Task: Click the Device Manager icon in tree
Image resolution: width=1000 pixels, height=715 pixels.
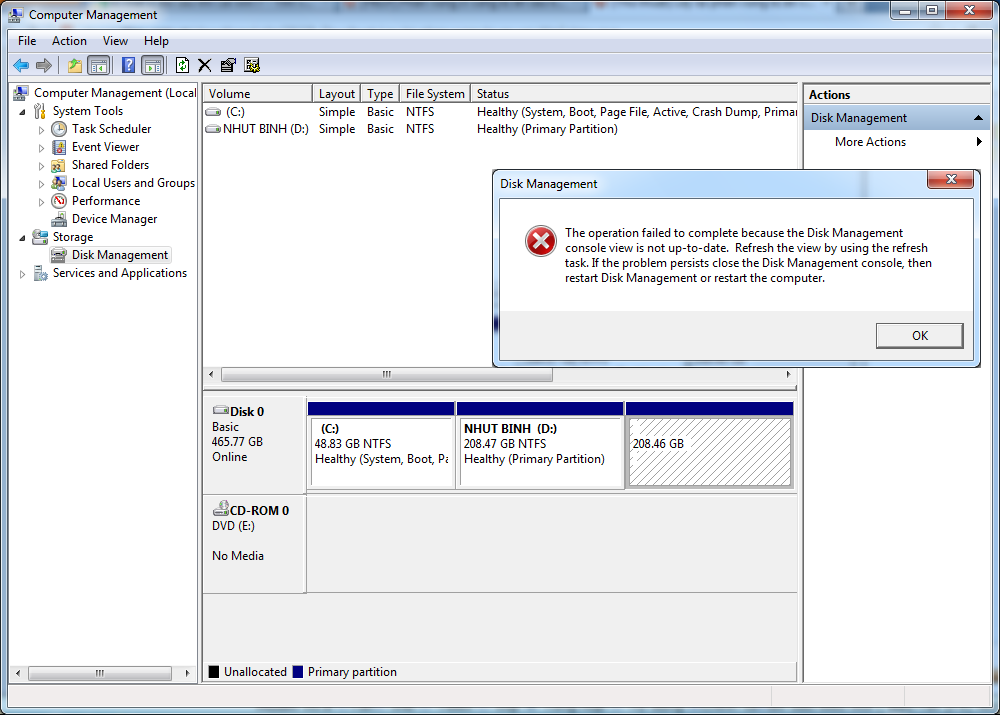Action: click(60, 219)
